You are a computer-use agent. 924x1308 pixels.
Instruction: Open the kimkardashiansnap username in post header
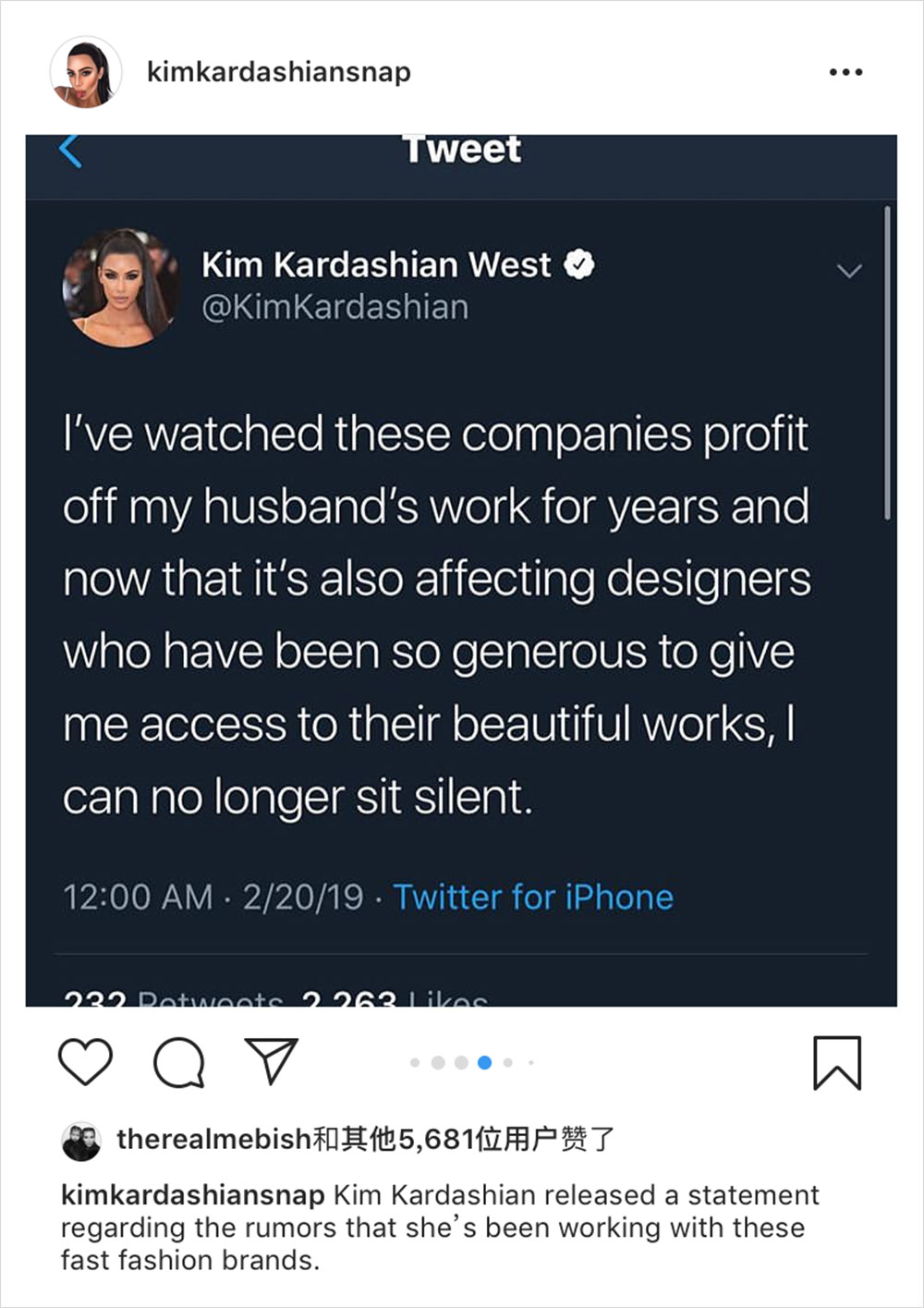pos(278,72)
